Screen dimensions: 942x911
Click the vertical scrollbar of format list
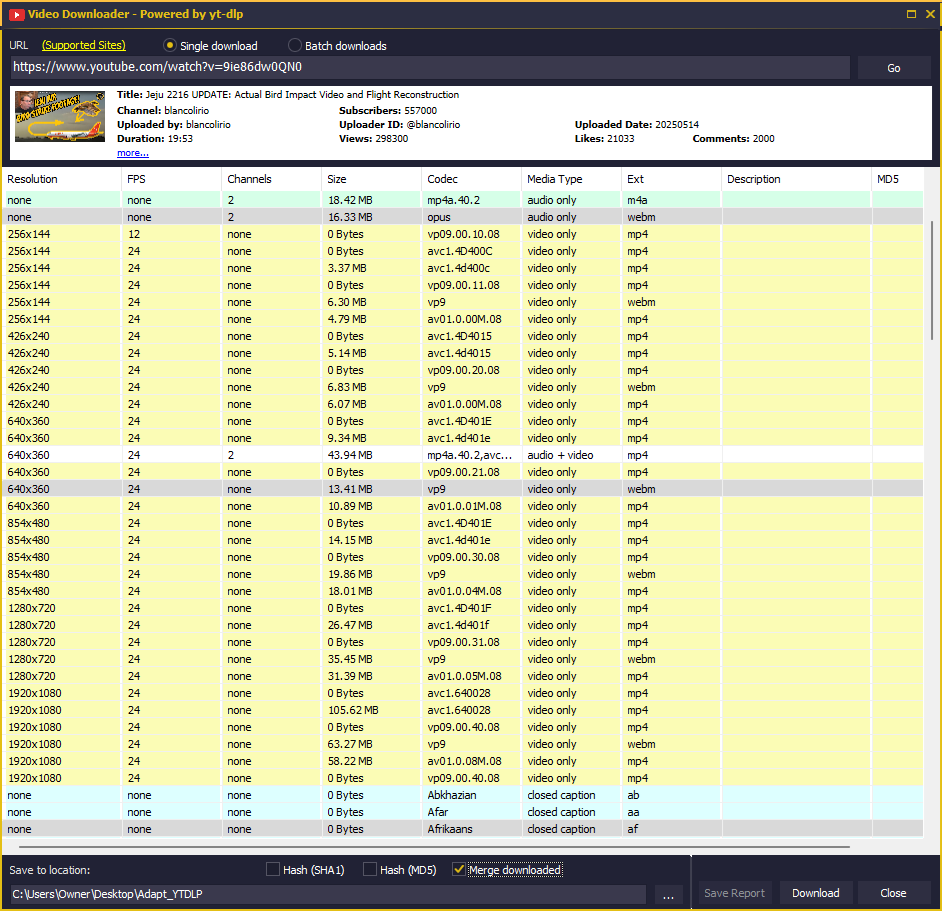[x=932, y=281]
